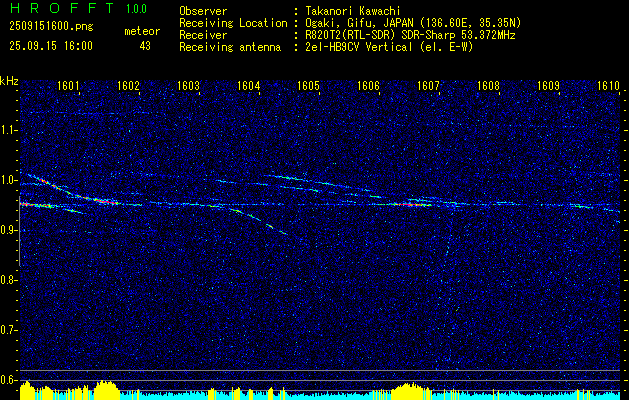Click the 0.7 kHz axis label
The width and height of the screenshot is (629, 400).
tap(9, 330)
